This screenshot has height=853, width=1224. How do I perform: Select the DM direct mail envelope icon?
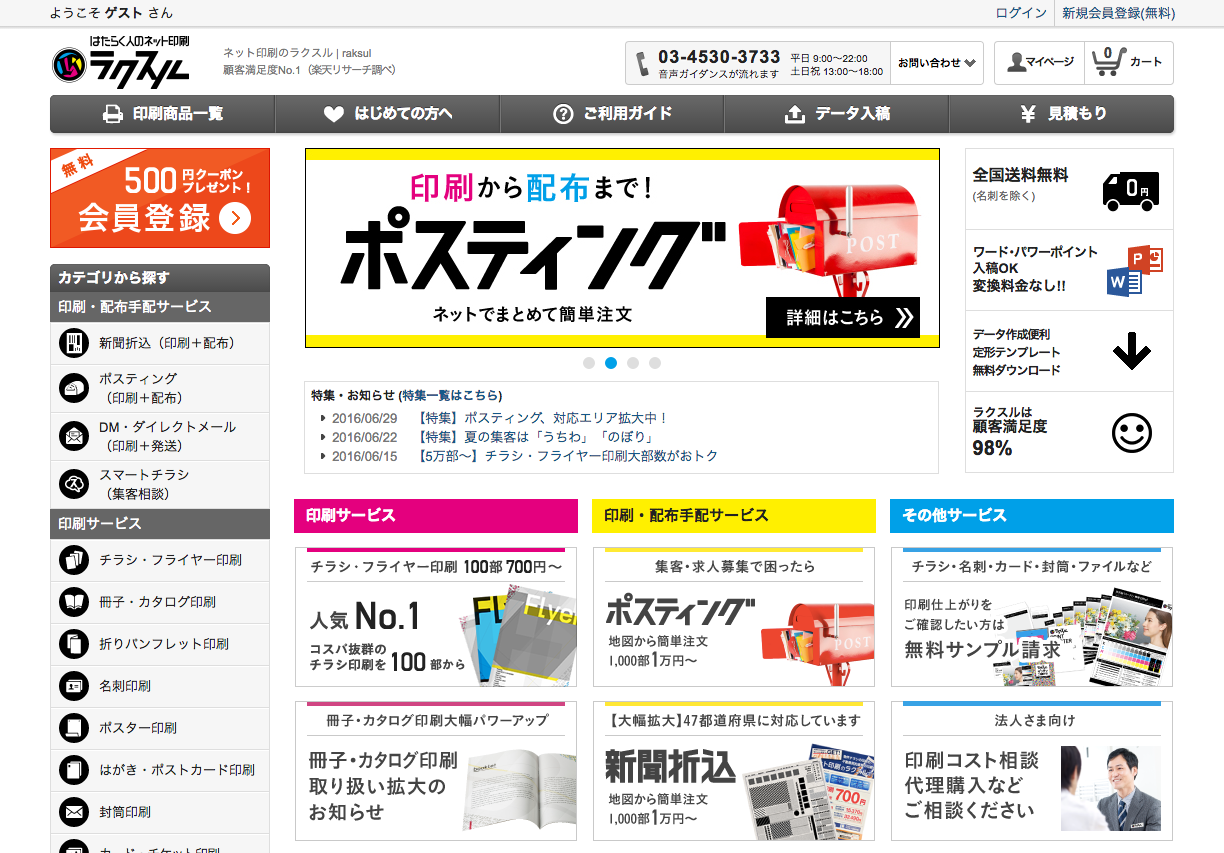[x=74, y=436]
